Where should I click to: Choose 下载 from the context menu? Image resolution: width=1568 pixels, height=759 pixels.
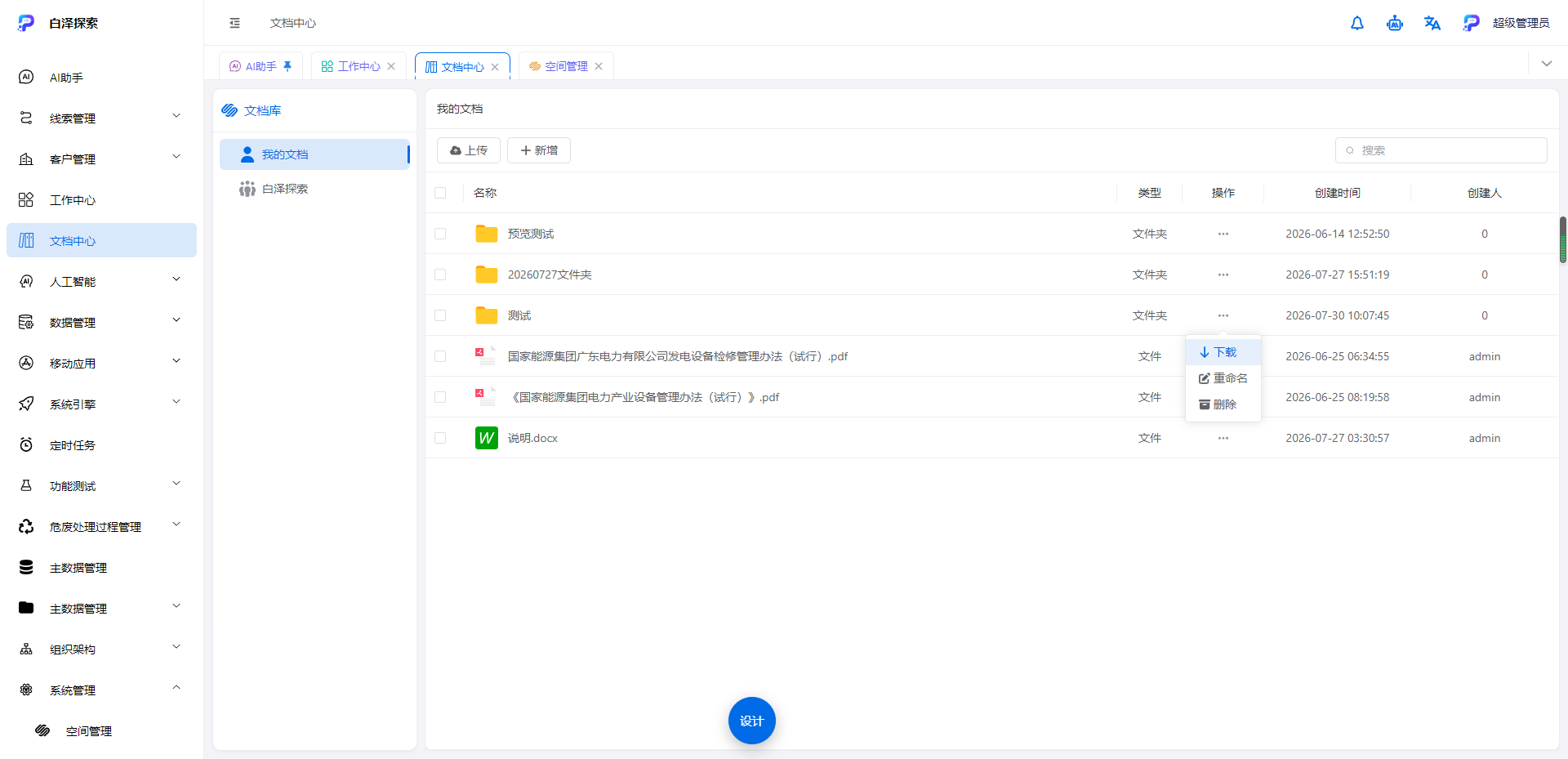pos(1223,352)
